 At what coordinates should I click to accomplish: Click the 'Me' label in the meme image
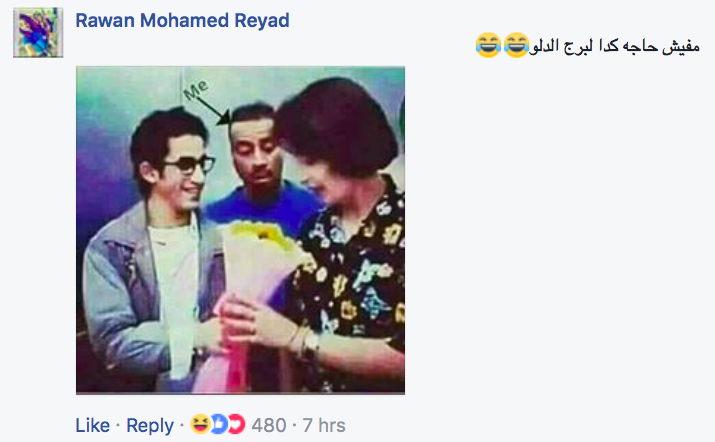pos(196,89)
